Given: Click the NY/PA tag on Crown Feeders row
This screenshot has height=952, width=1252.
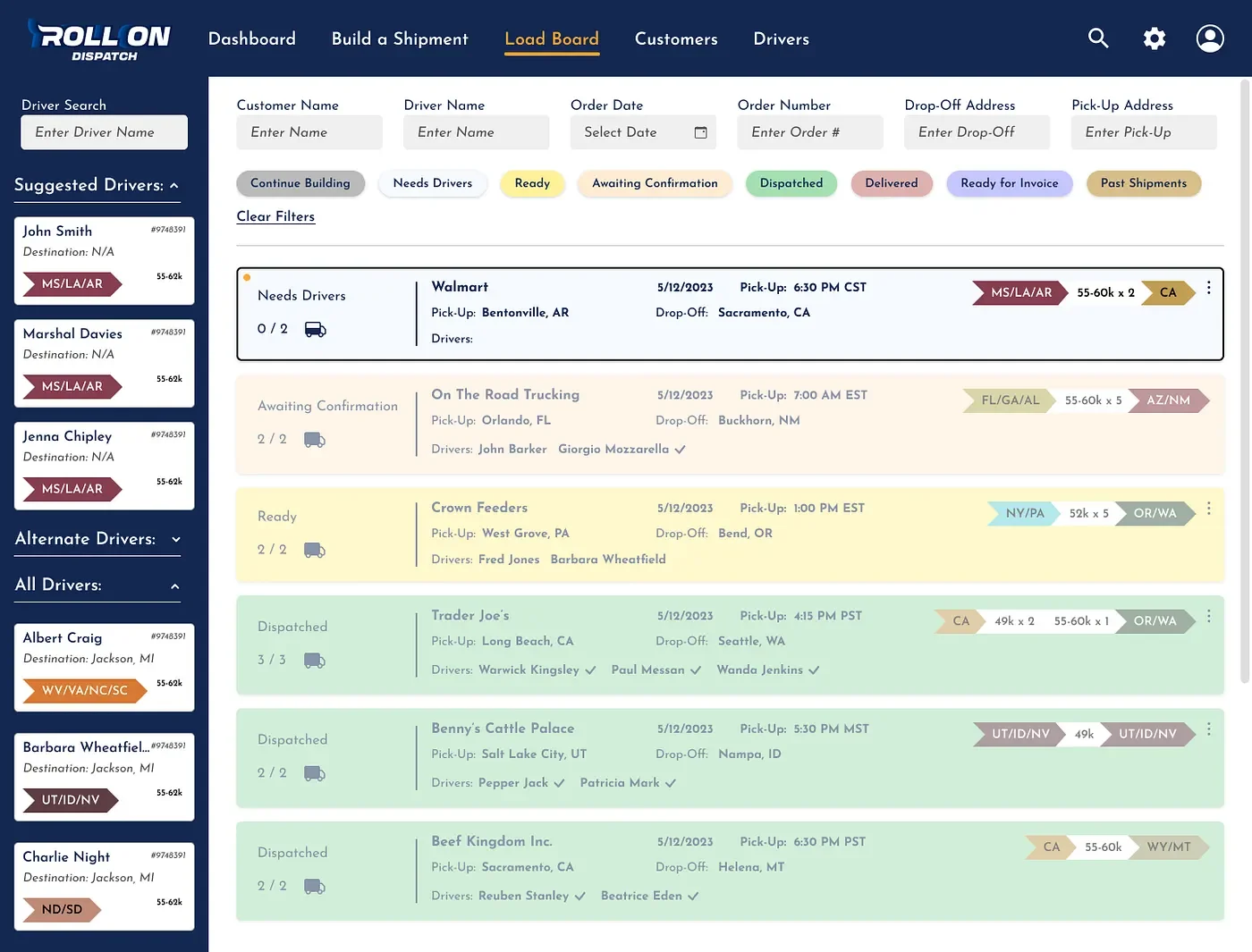Looking at the screenshot, I should [1024, 514].
